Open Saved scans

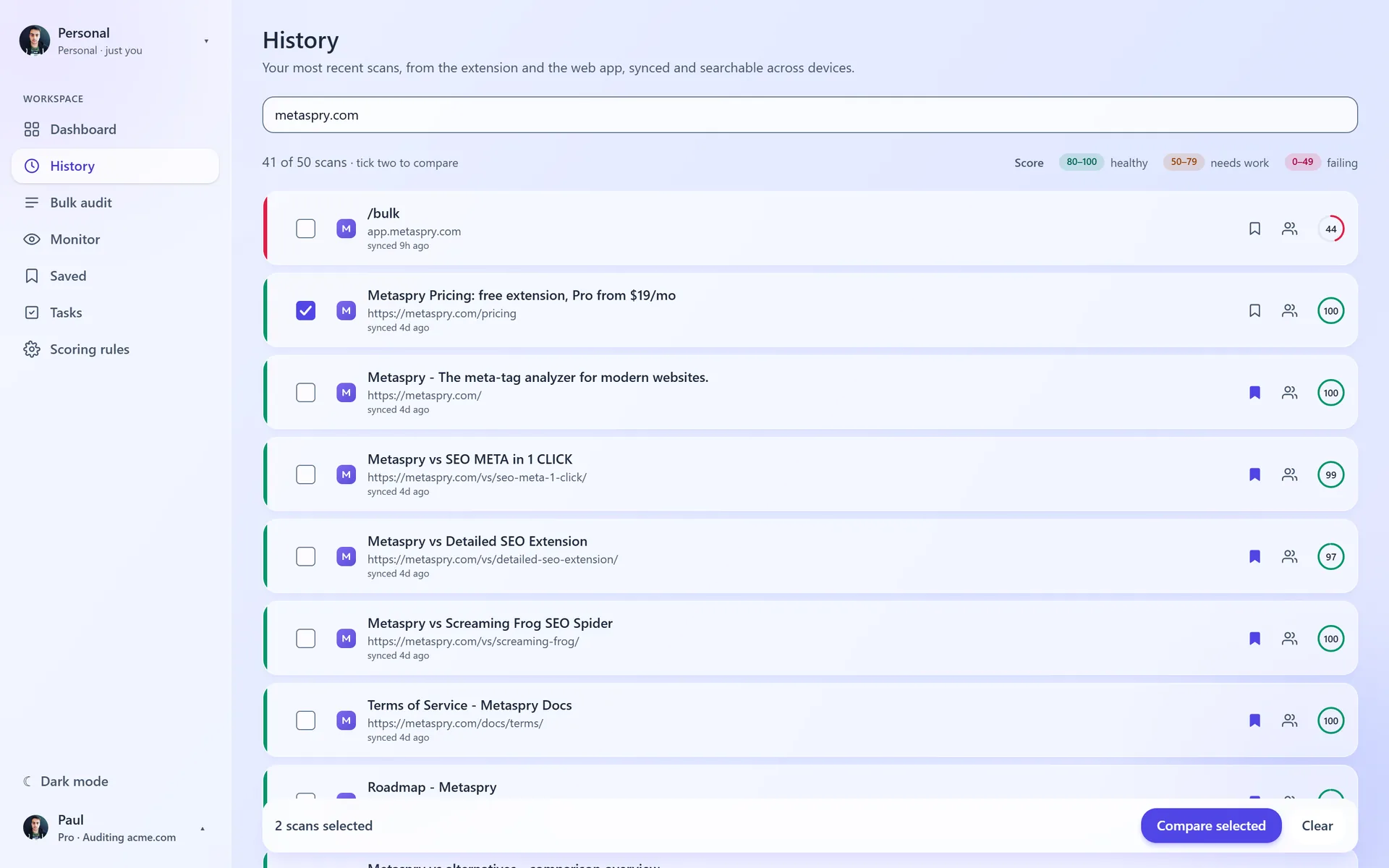pyautogui.click(x=115, y=276)
